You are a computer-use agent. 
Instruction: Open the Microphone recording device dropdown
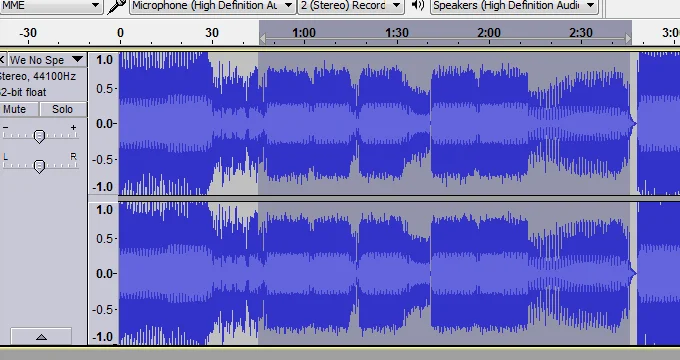click(212, 6)
